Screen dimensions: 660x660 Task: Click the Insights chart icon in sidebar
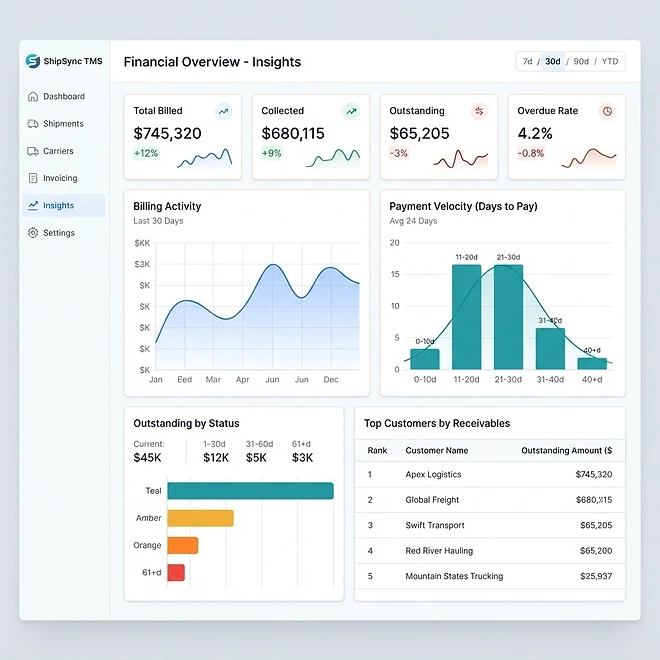(33, 205)
